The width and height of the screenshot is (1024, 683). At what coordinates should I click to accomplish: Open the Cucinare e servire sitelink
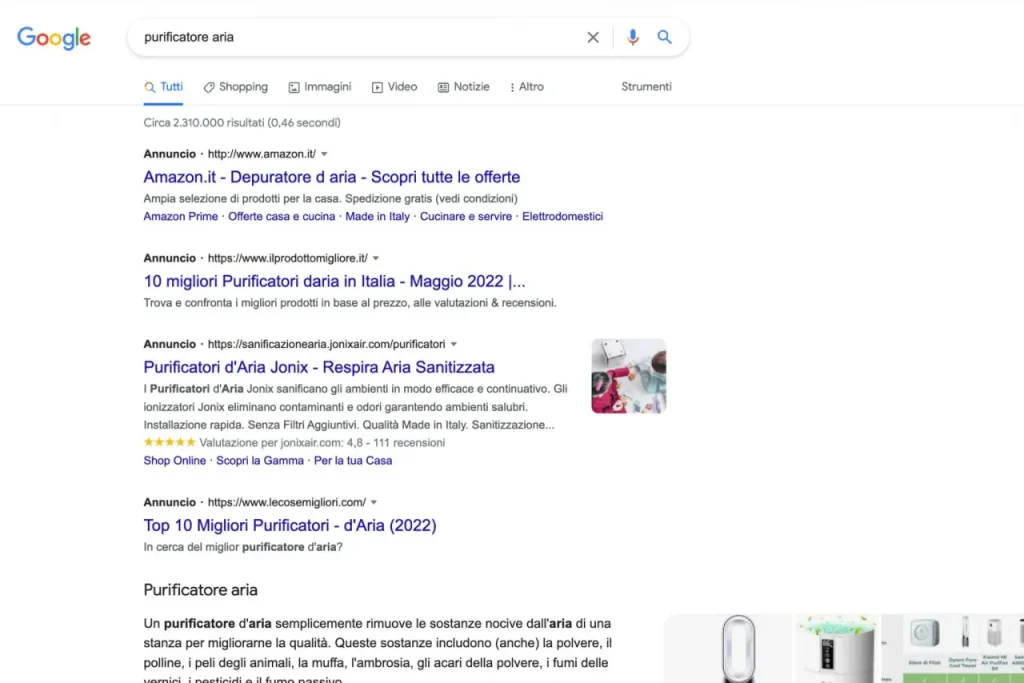click(466, 216)
